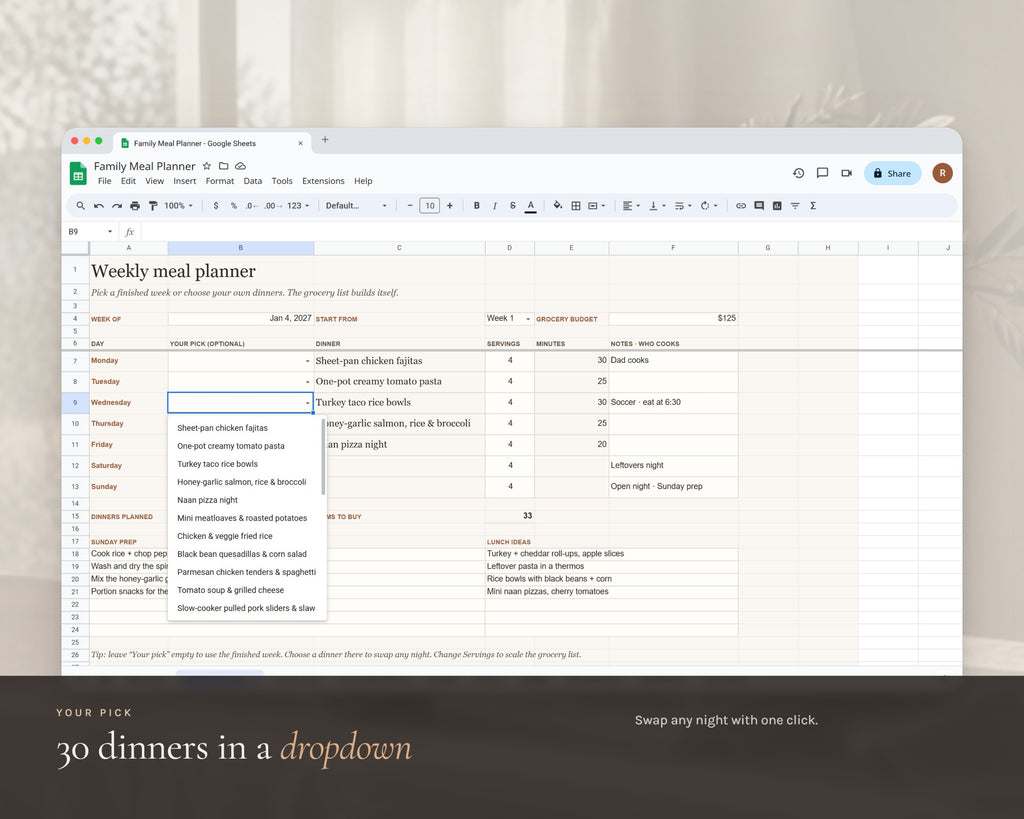Open the fill color picker
Screen dimensions: 1024x819
click(558, 206)
